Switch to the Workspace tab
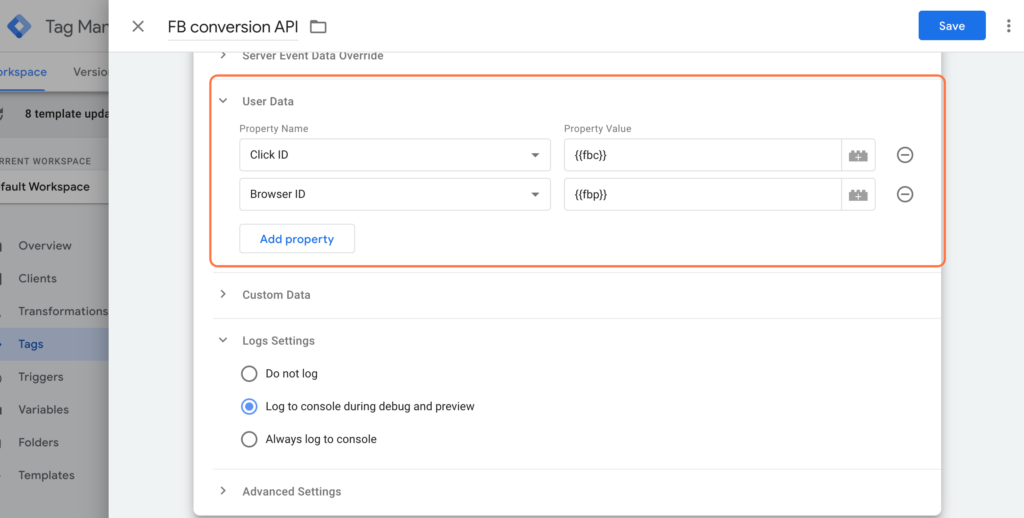Screen dimensions: 1024x518 tap(23, 72)
